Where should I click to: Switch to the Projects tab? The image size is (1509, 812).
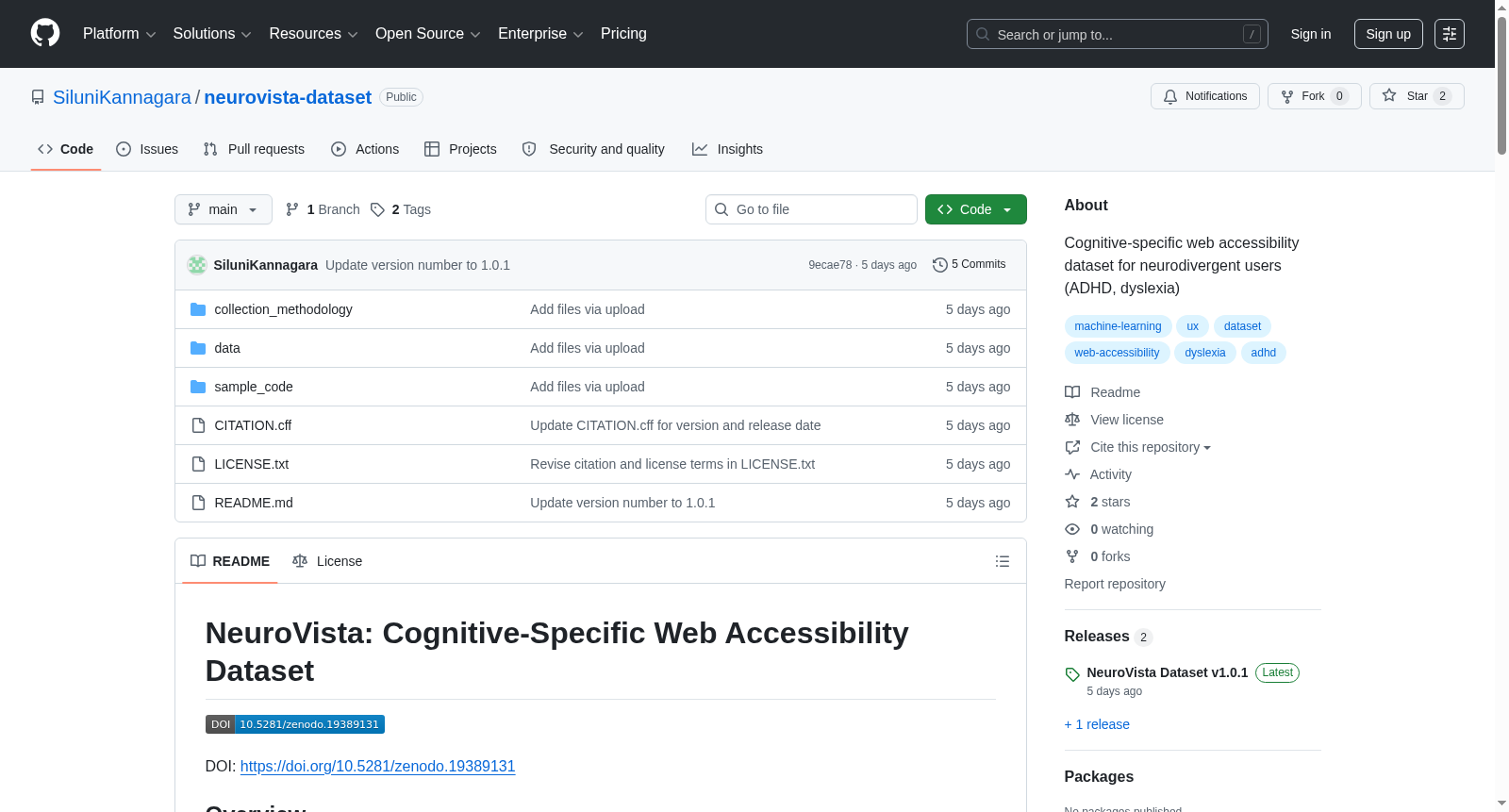pos(460,149)
